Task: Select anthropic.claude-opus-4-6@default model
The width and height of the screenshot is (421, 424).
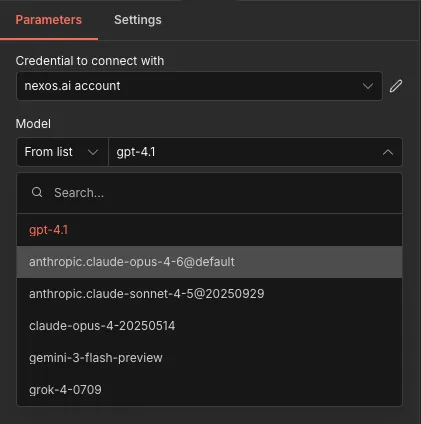Action: pos(209,262)
